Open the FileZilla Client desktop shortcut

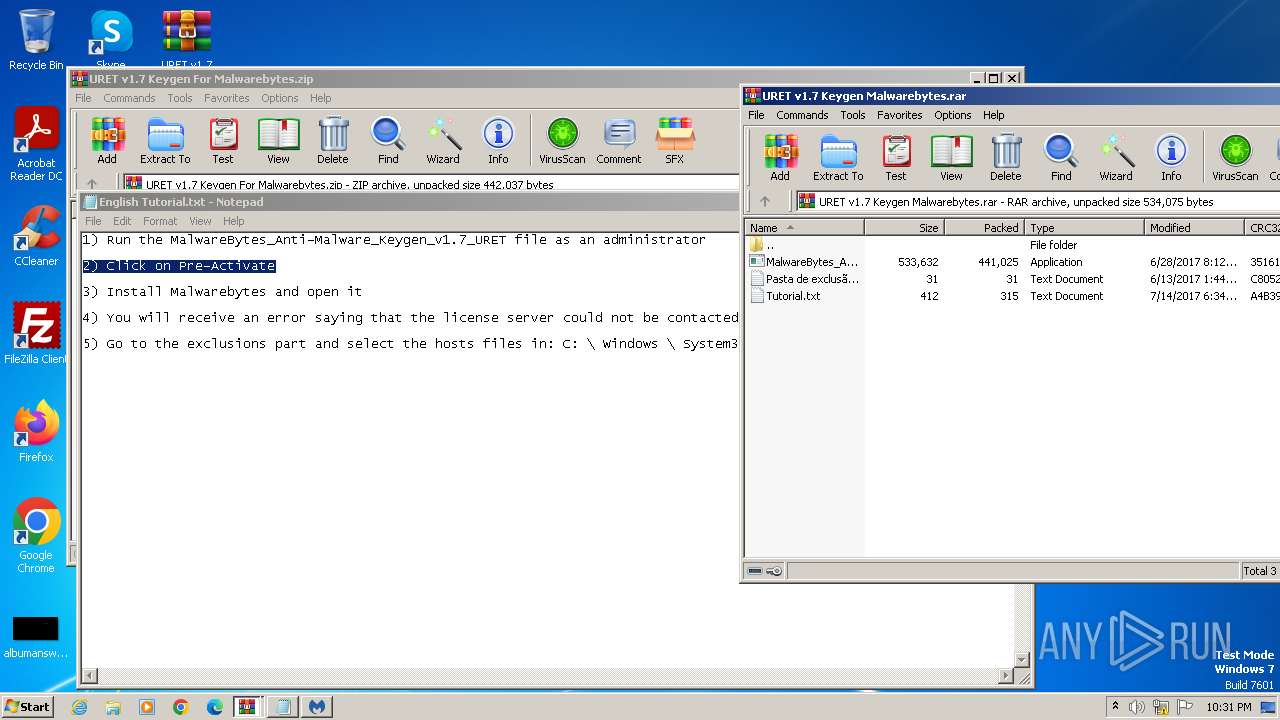[36, 334]
